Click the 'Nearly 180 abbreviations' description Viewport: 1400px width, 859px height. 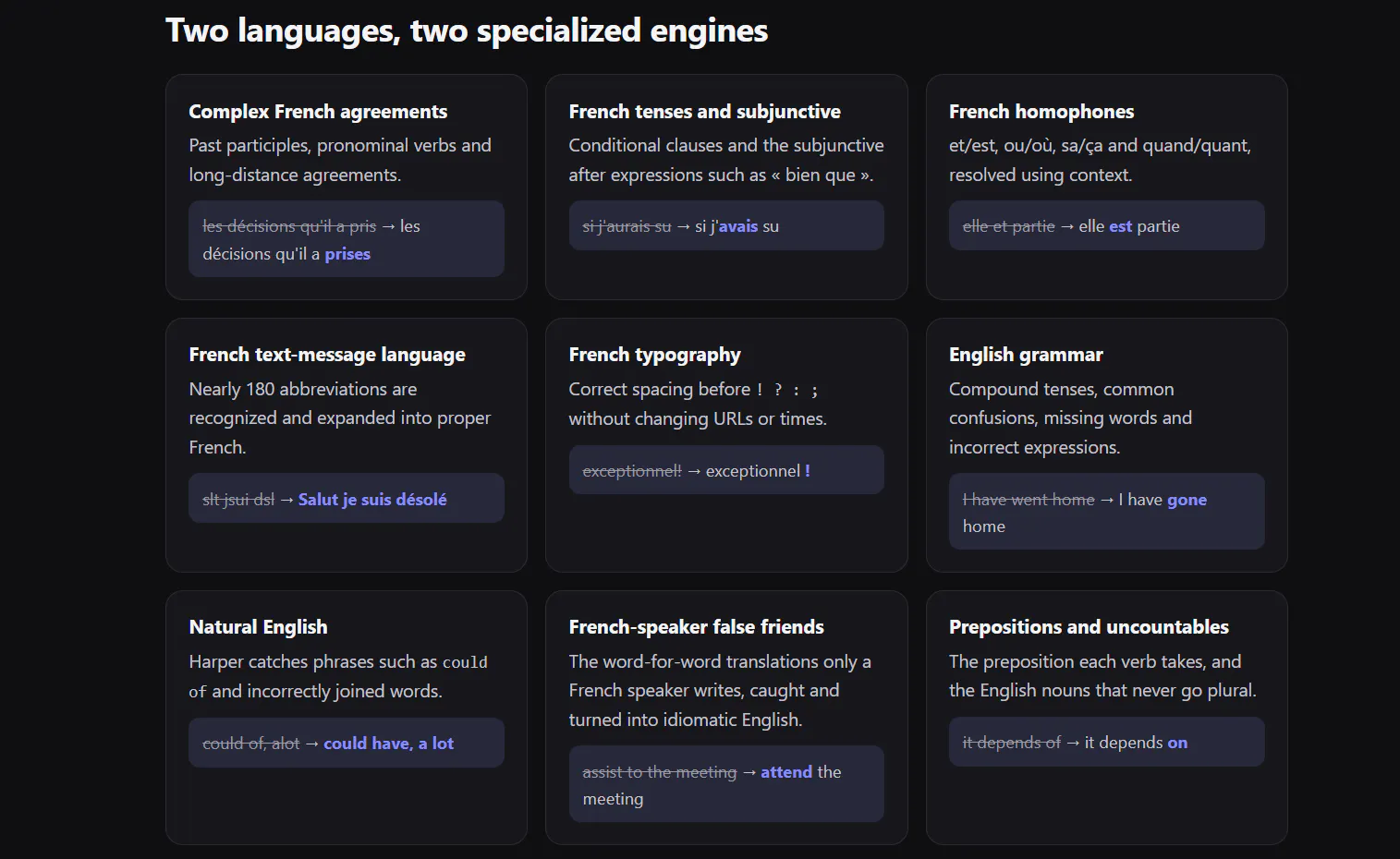pos(340,418)
